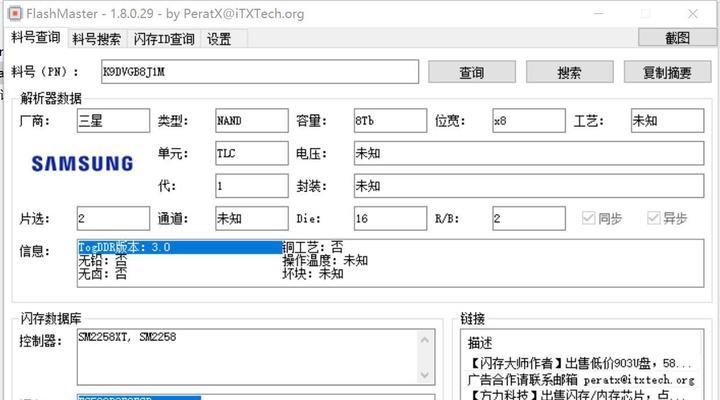
Task: Select the 铜工艺: 否 info line
Action: point(313,247)
